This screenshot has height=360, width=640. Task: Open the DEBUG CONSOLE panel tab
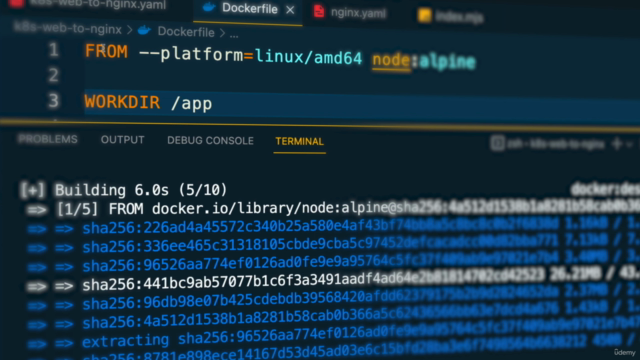pos(210,140)
